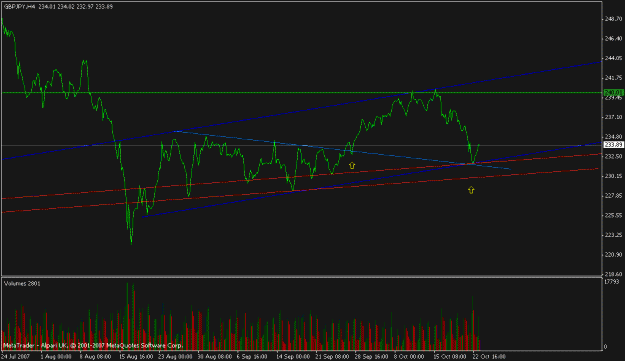This screenshot has width=625, height=361.
Task: Click the yellow up arrow near 22 Oct
Action: tap(471, 190)
